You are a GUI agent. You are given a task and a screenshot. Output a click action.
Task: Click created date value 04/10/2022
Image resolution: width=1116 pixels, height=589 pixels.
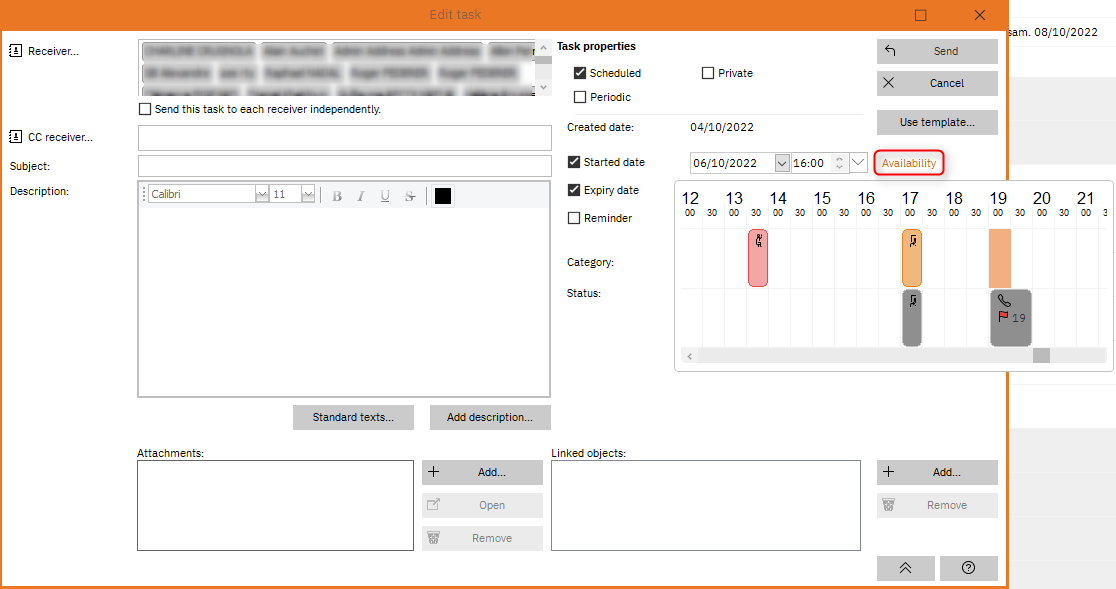[722, 127]
